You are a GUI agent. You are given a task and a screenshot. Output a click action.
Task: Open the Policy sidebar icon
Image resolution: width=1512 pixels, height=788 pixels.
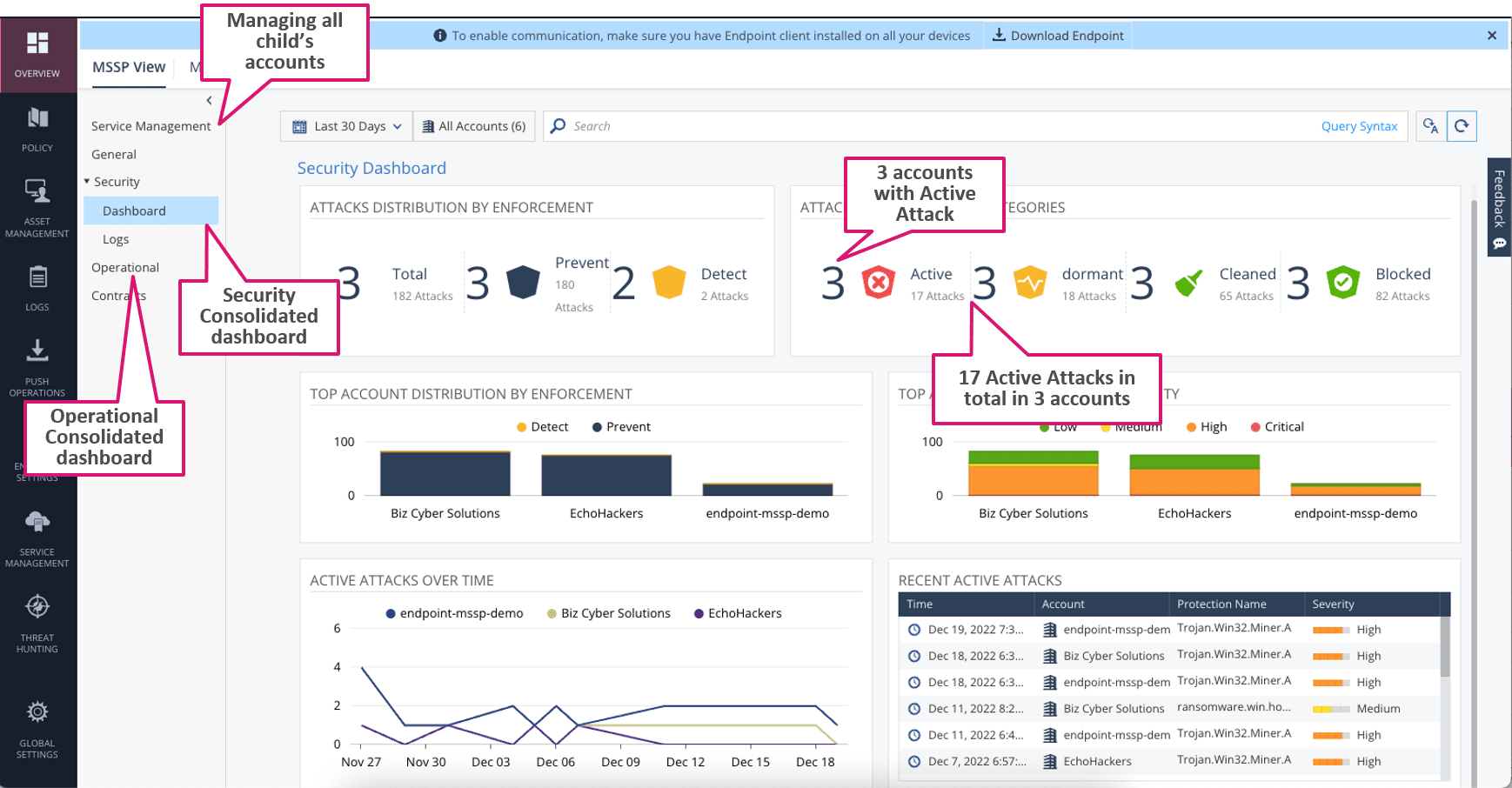(37, 130)
